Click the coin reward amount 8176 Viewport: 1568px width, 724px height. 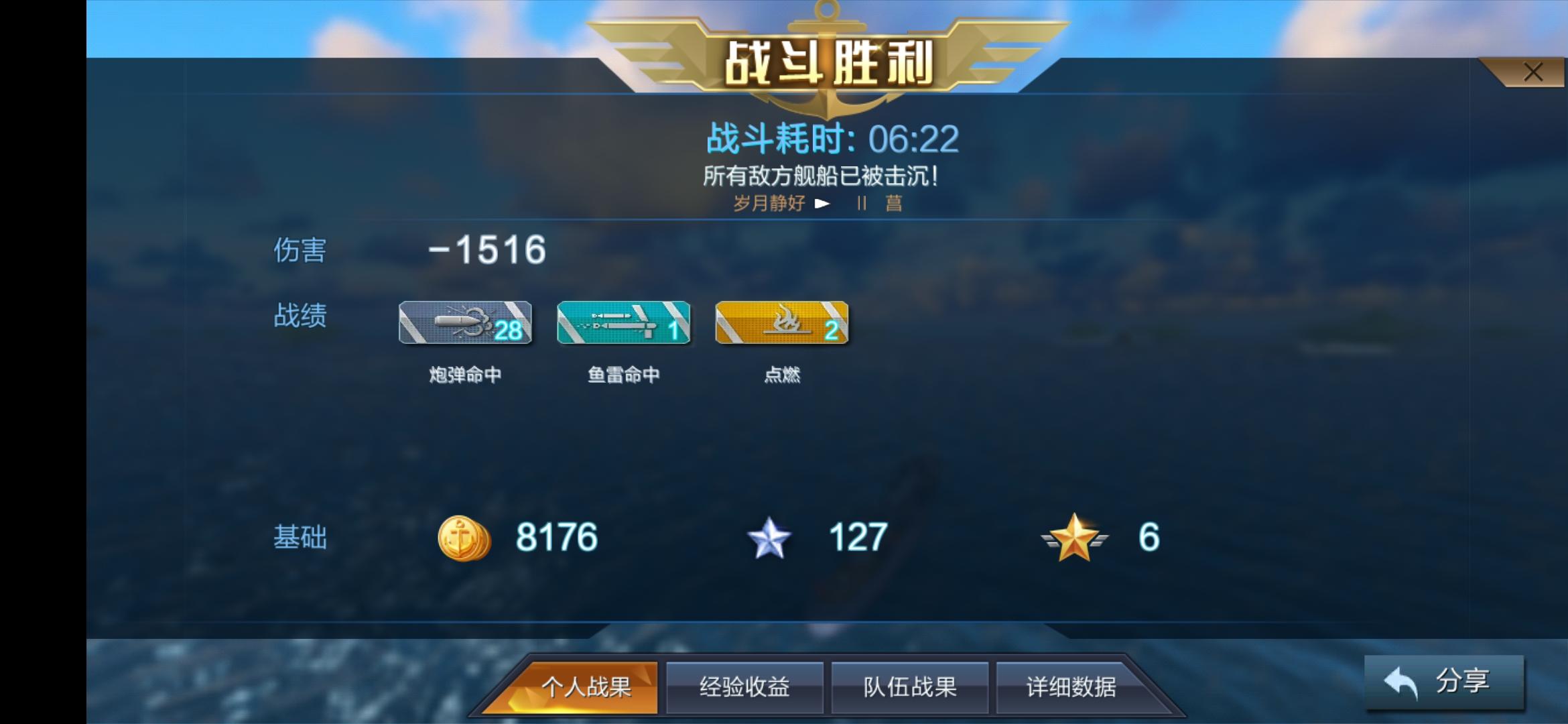(556, 538)
